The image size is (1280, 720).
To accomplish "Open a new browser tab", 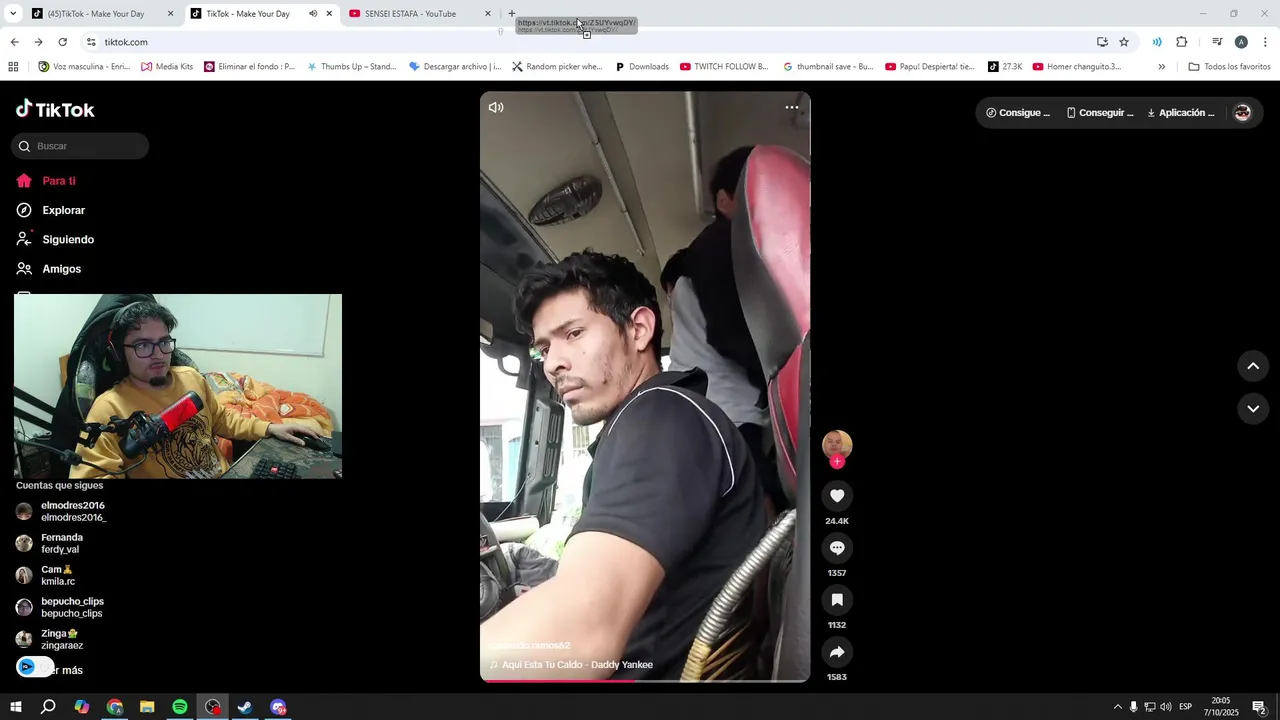I will pos(512,14).
